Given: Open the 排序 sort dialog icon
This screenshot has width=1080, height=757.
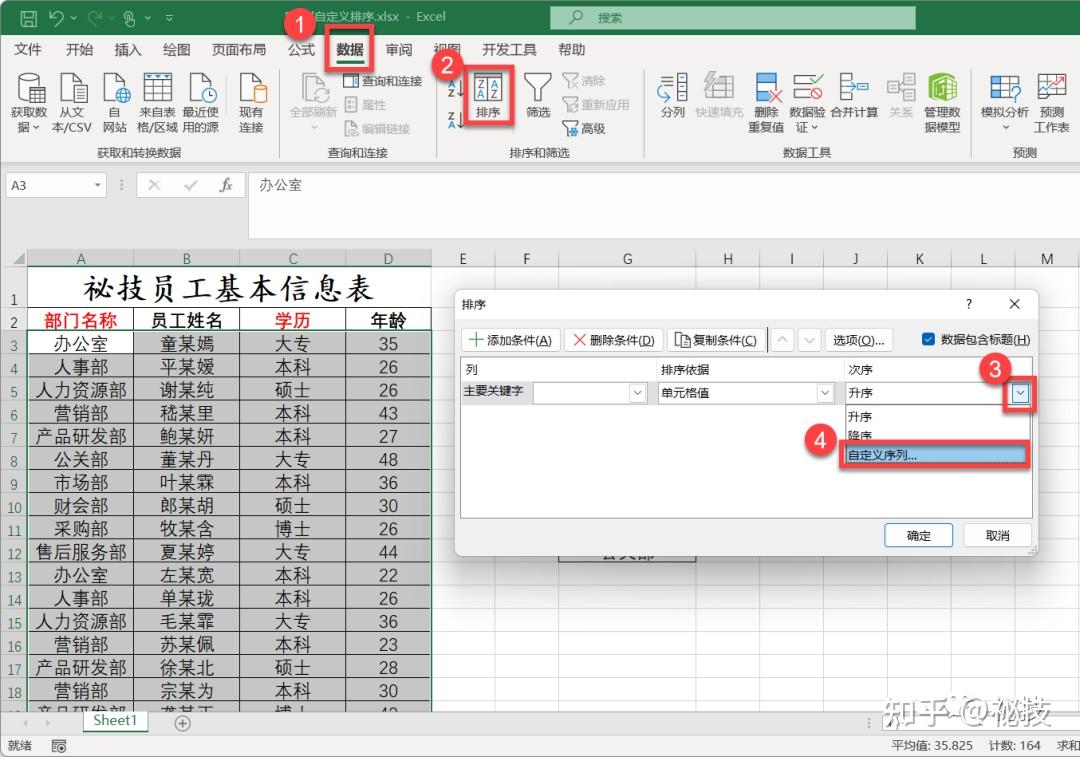Looking at the screenshot, I should tap(488, 95).
